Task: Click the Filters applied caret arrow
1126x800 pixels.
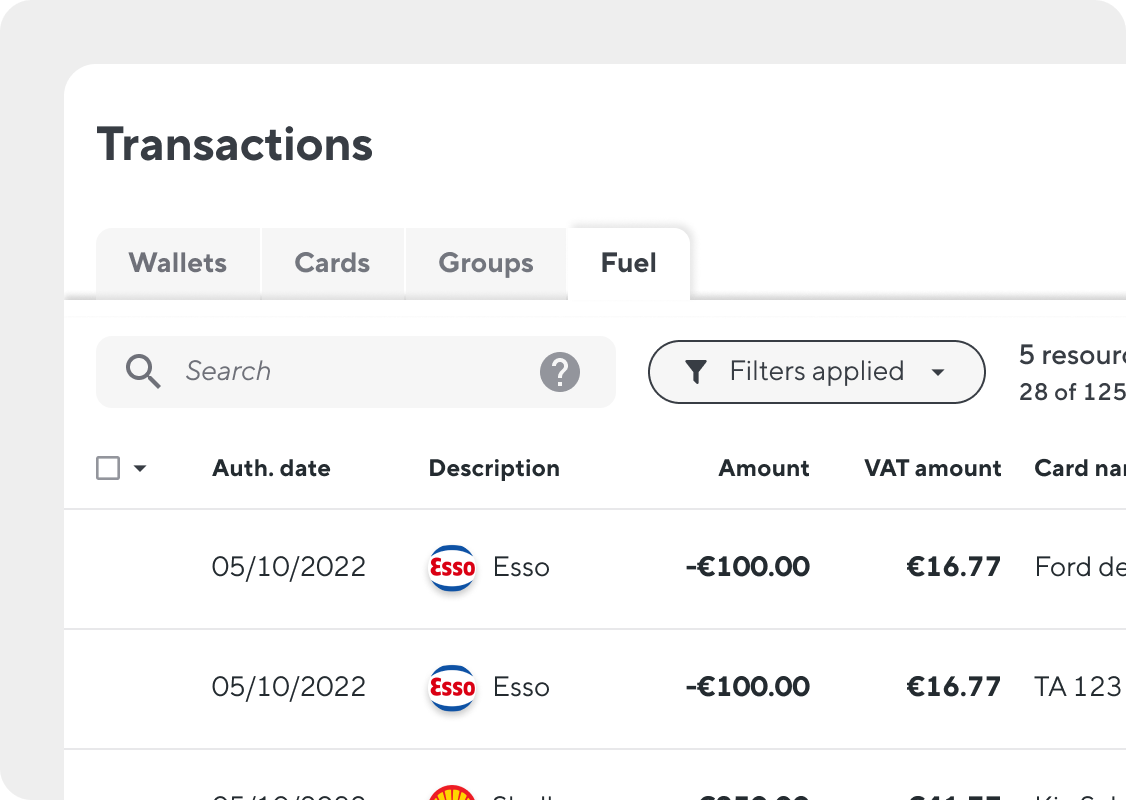Action: [938, 372]
